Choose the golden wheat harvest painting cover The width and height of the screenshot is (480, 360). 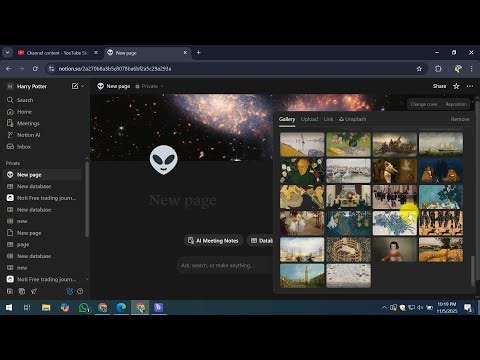tap(441, 249)
